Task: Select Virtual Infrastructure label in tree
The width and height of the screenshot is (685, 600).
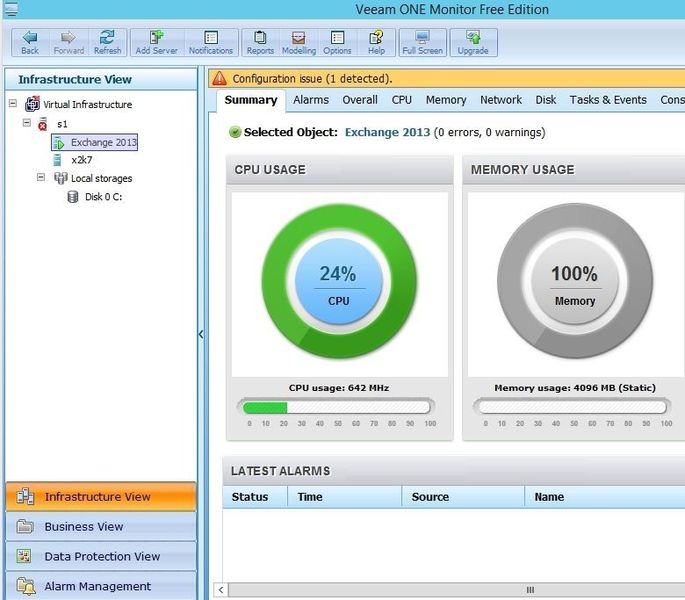Action: click(87, 104)
